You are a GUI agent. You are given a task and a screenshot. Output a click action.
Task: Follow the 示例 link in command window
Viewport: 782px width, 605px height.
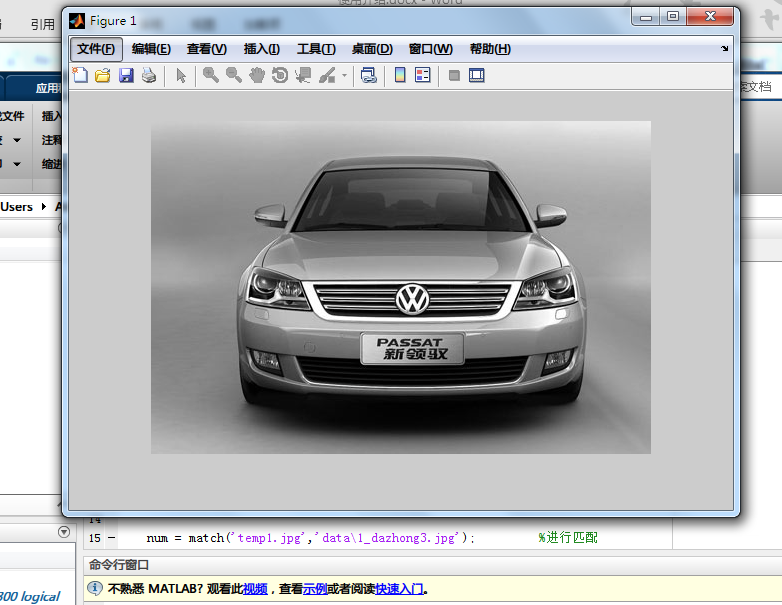(x=315, y=589)
